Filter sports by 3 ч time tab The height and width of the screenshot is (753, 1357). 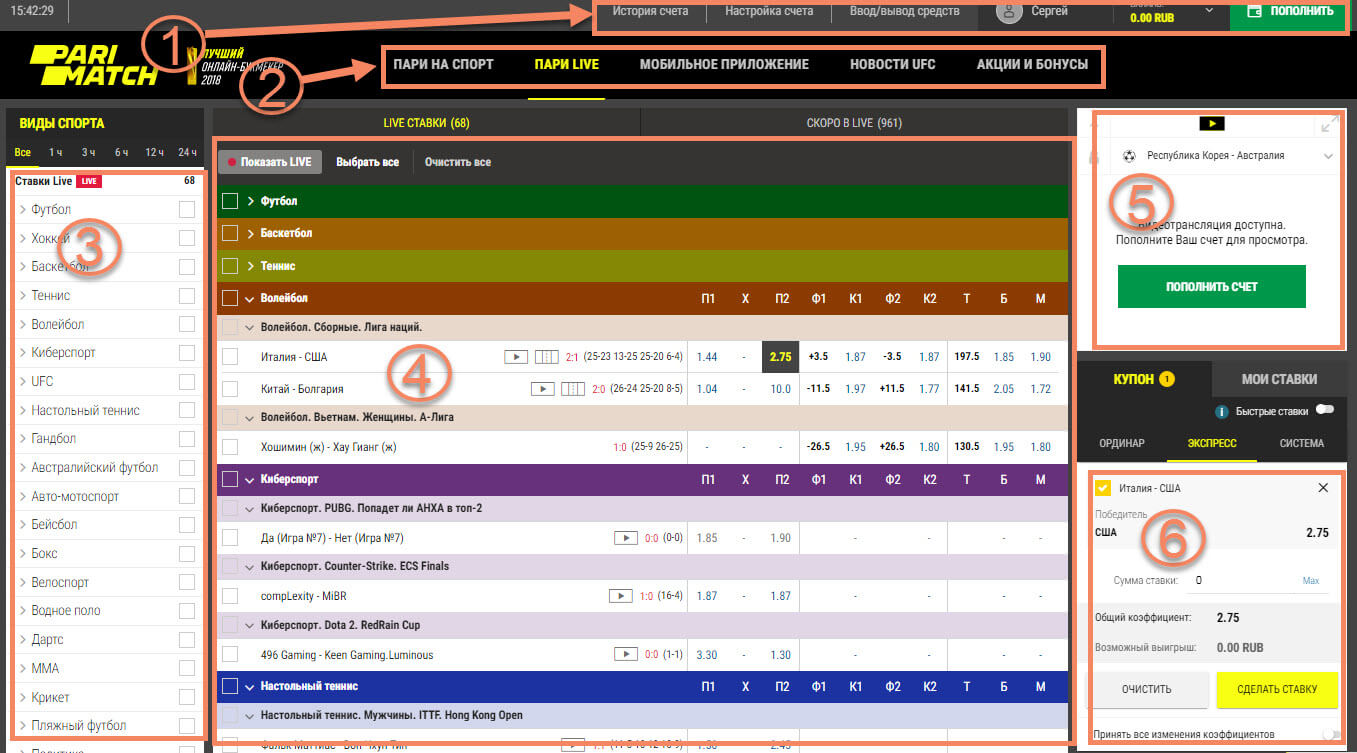(x=88, y=152)
